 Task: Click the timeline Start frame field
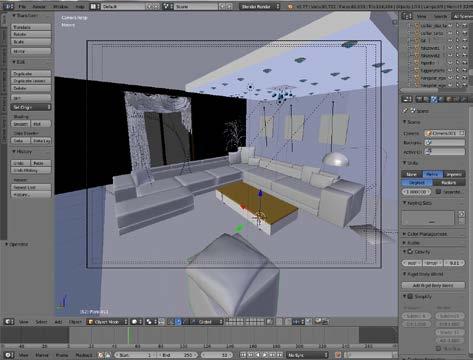click(135, 355)
